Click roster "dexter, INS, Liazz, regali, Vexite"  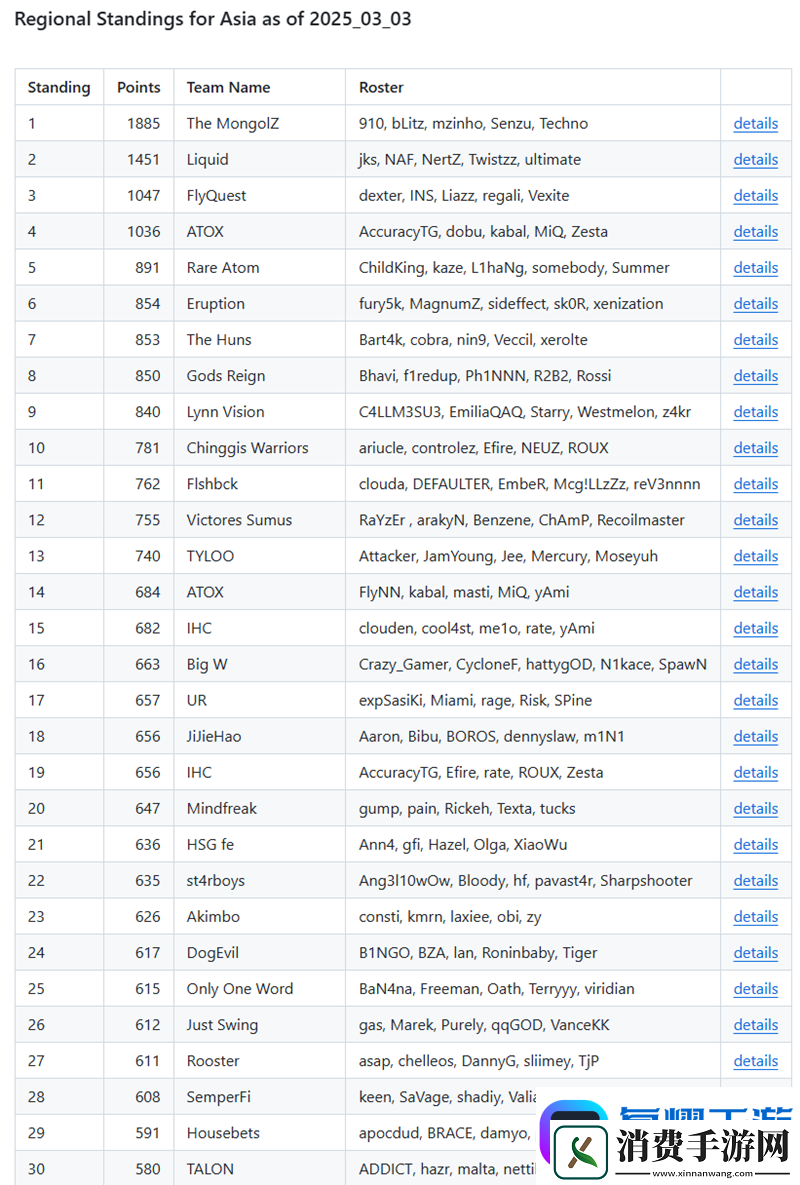464,196
